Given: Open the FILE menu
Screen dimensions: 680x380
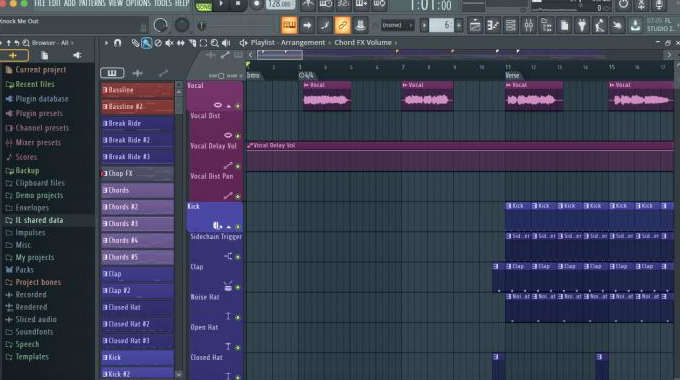Looking at the screenshot, I should [x=39, y=3].
